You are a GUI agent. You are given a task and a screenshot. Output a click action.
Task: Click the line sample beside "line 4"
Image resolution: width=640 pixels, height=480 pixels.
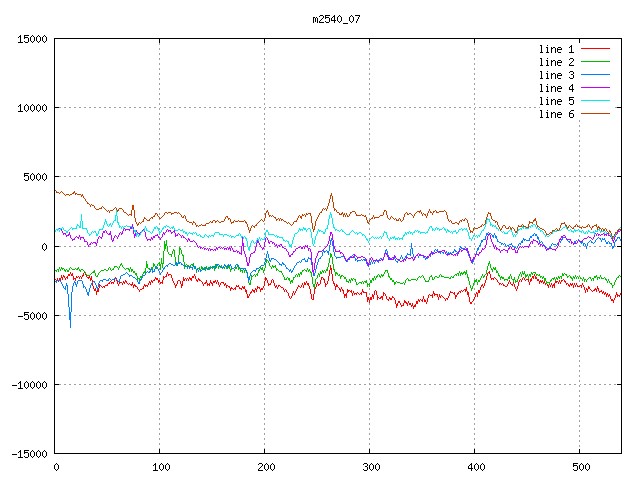click(x=595, y=88)
